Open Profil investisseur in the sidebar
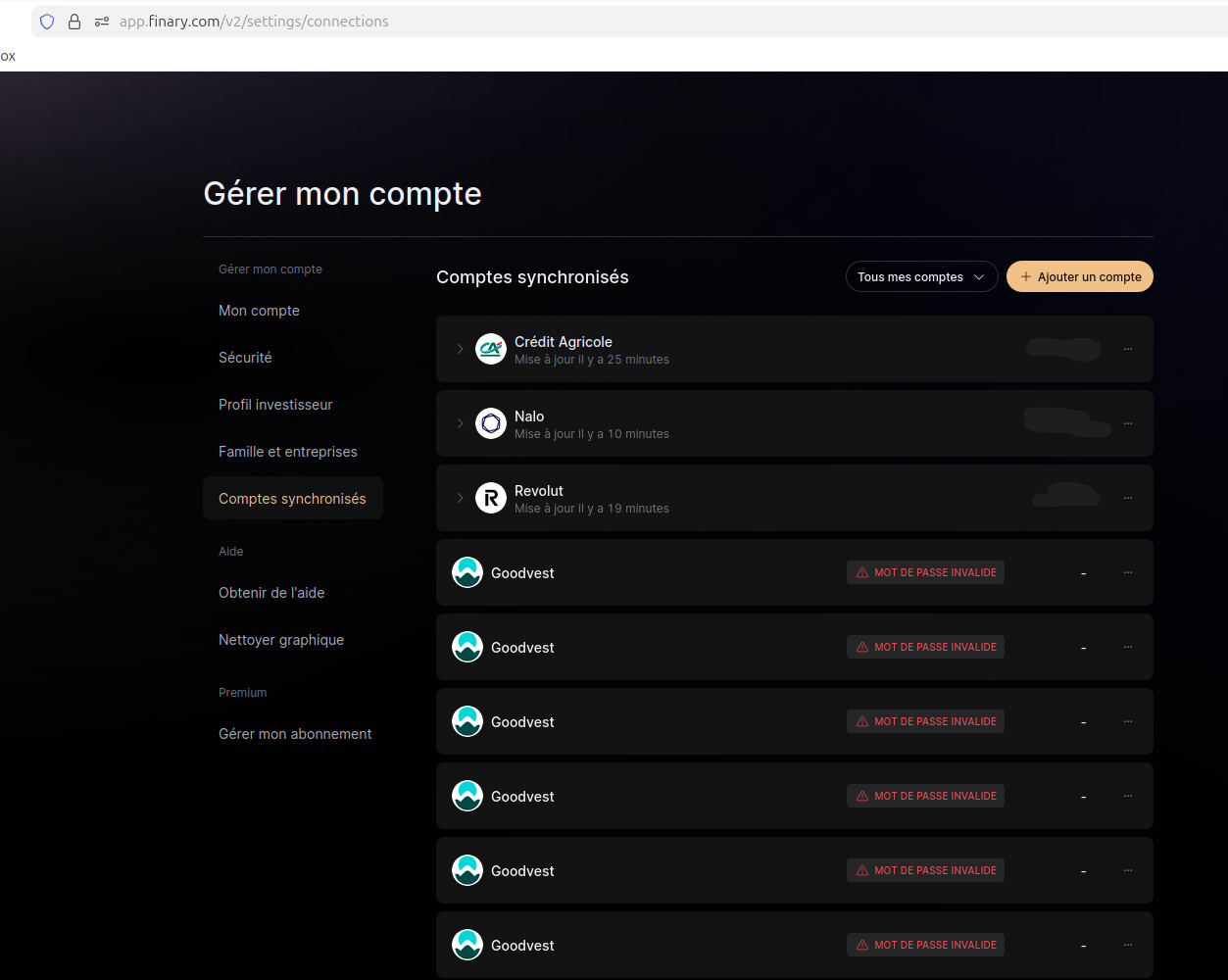The width and height of the screenshot is (1228, 980). tap(275, 405)
